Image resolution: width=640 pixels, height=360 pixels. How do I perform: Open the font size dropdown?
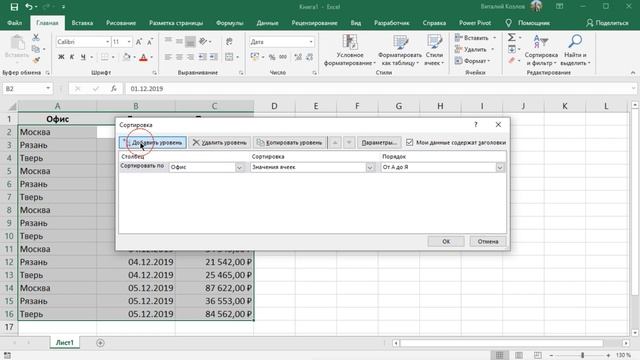129,42
